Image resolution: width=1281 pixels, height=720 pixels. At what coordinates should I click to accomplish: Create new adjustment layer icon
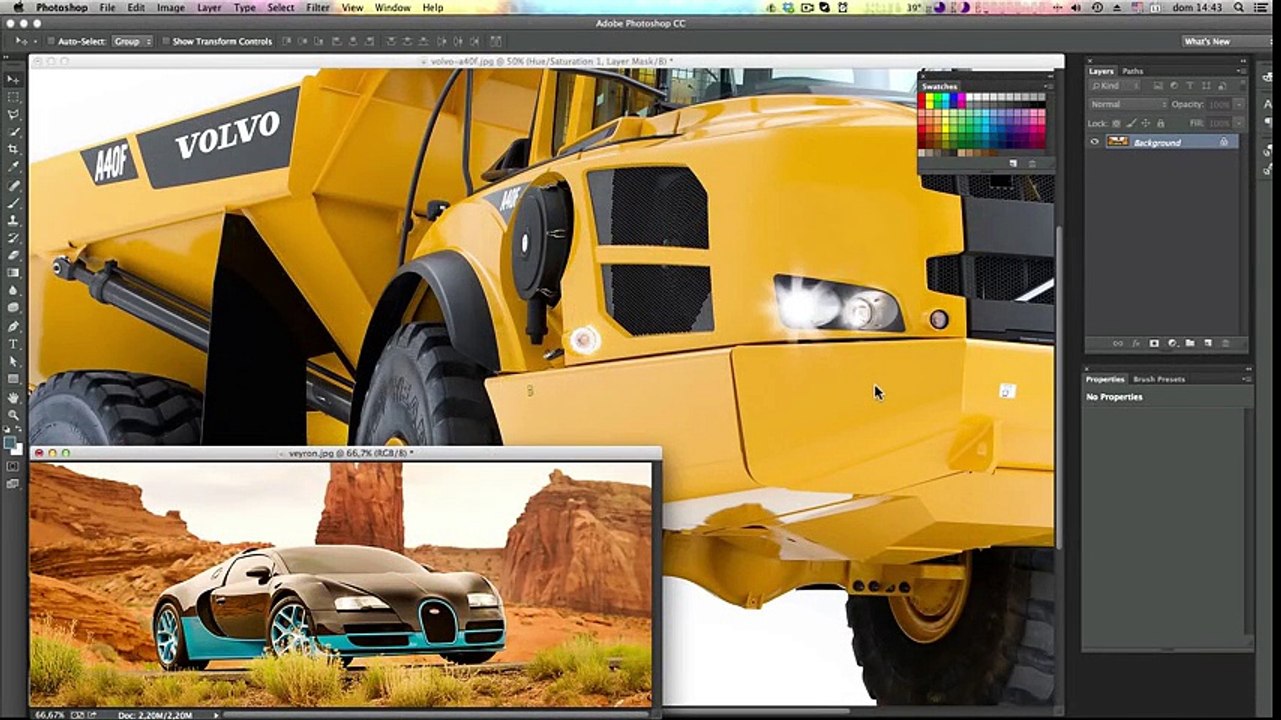pos(1172,343)
